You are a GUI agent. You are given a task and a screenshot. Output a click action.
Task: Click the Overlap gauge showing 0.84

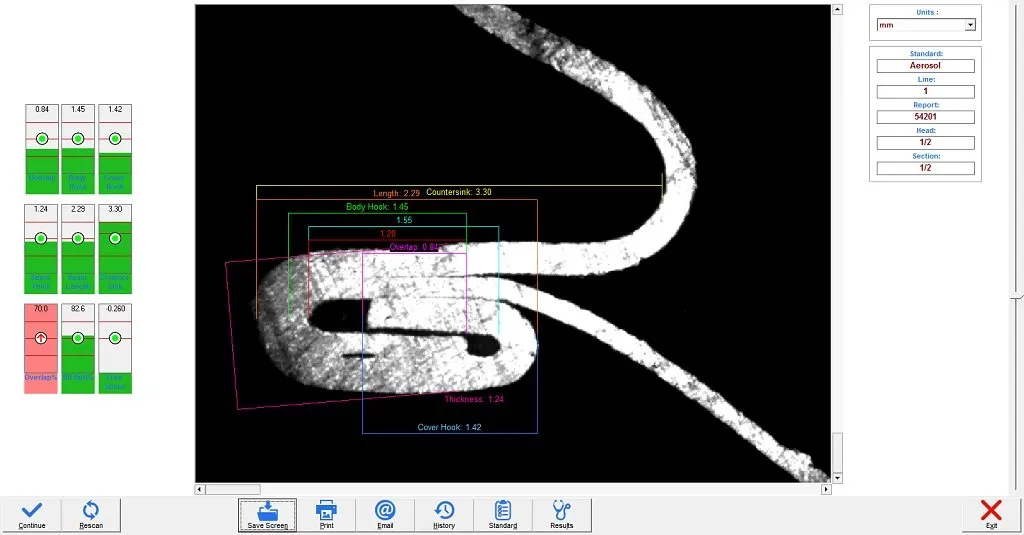(42, 148)
